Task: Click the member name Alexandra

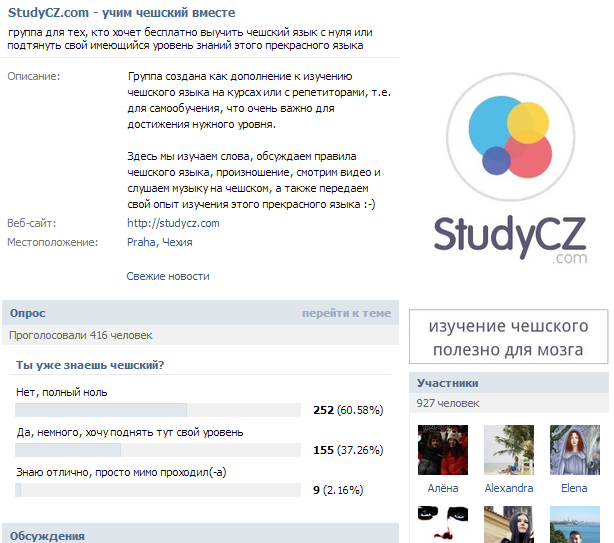Action: [509, 488]
